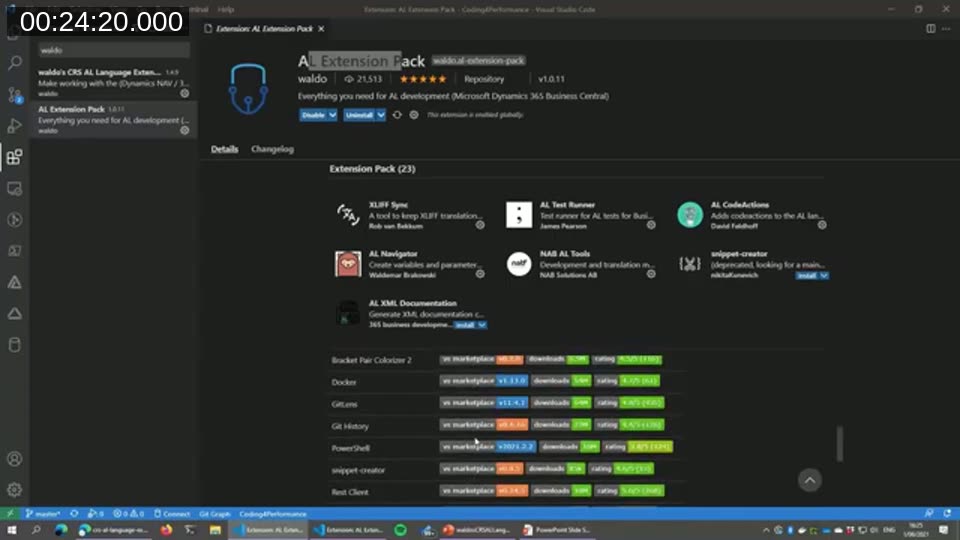Open the Source Control view
Image resolution: width=960 pixels, height=540 pixels.
click(x=15, y=94)
